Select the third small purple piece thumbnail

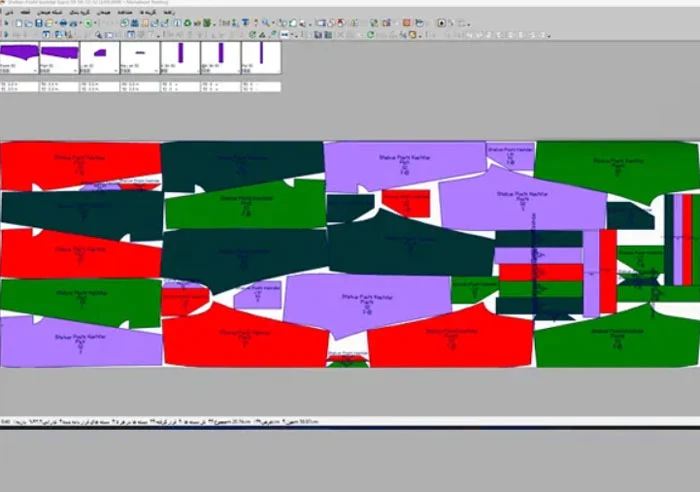pyautogui.click(x=100, y=58)
